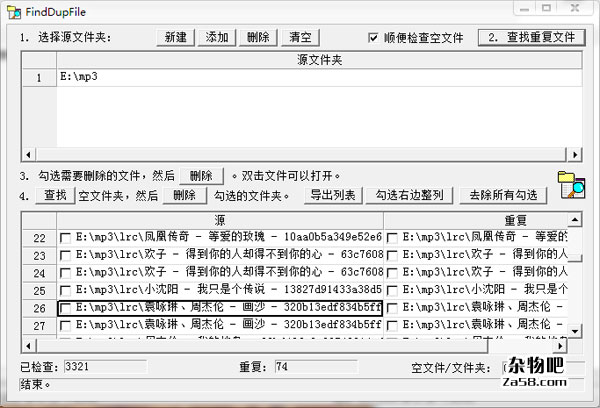Toggle the 顺便检查空文件 checkbox
The image size is (600, 408).
[373, 38]
